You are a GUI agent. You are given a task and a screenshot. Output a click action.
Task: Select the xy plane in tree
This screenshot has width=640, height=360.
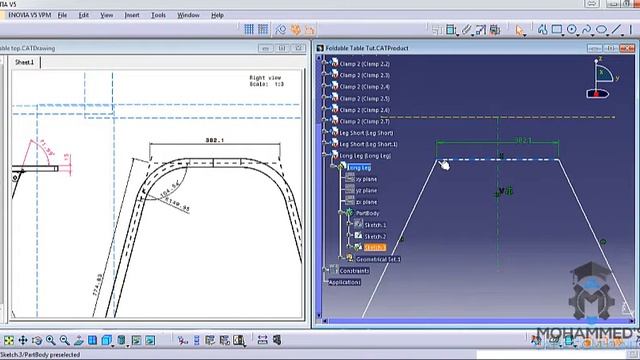pos(367,179)
